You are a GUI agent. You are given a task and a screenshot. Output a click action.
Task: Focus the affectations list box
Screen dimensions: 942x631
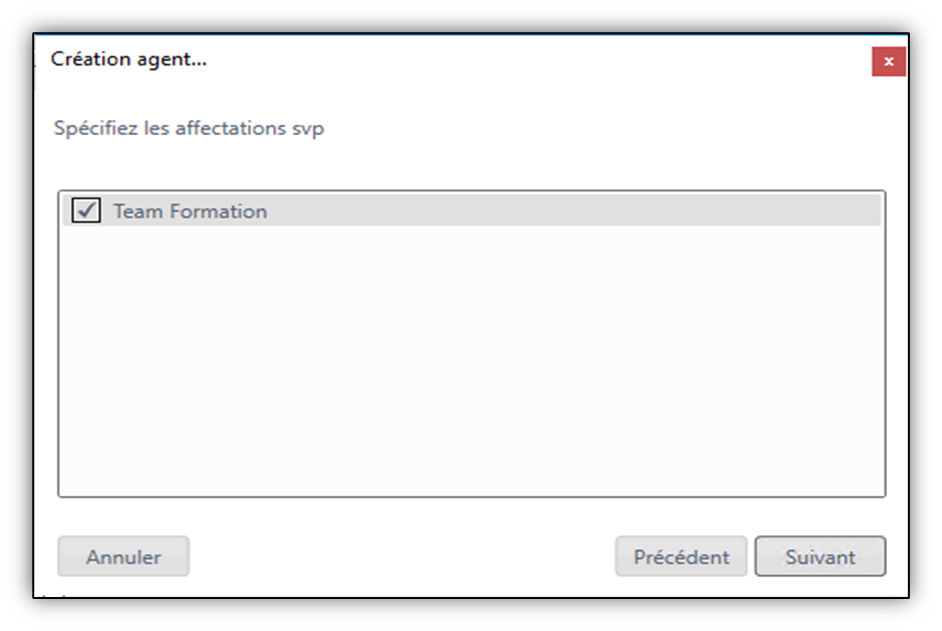click(x=472, y=344)
